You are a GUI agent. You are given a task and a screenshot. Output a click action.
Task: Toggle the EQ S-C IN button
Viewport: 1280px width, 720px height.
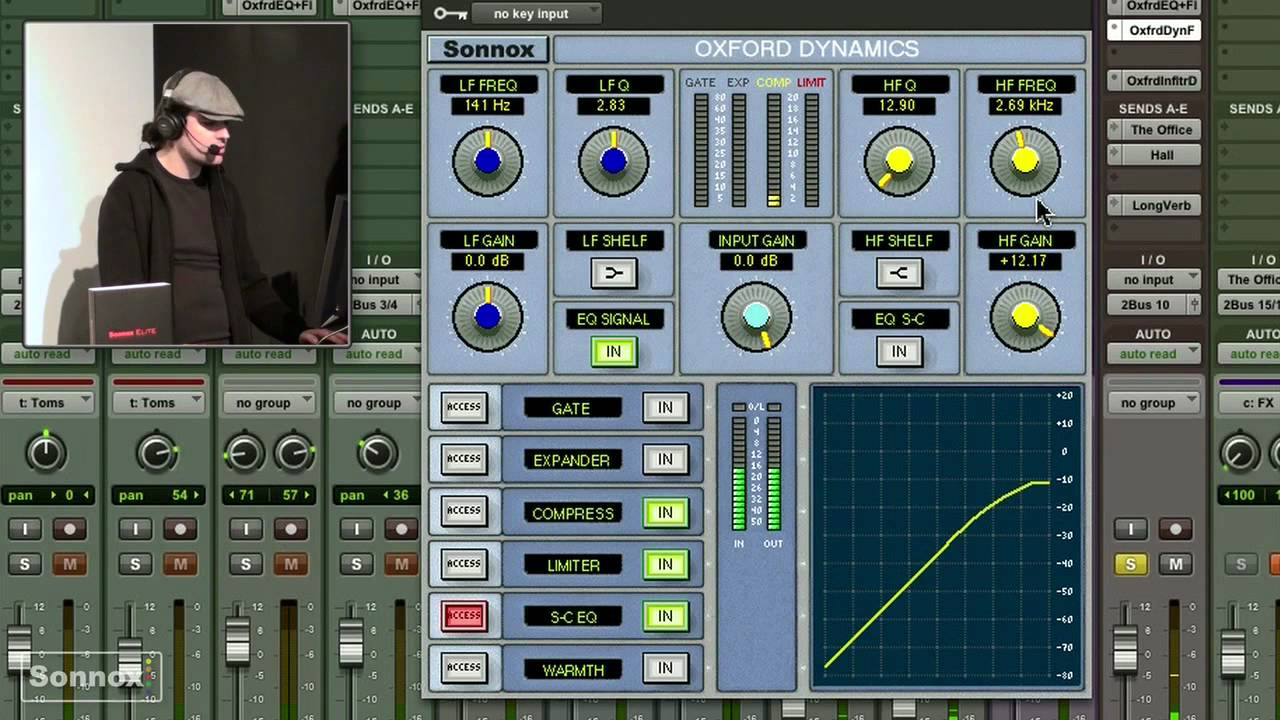[x=899, y=351]
